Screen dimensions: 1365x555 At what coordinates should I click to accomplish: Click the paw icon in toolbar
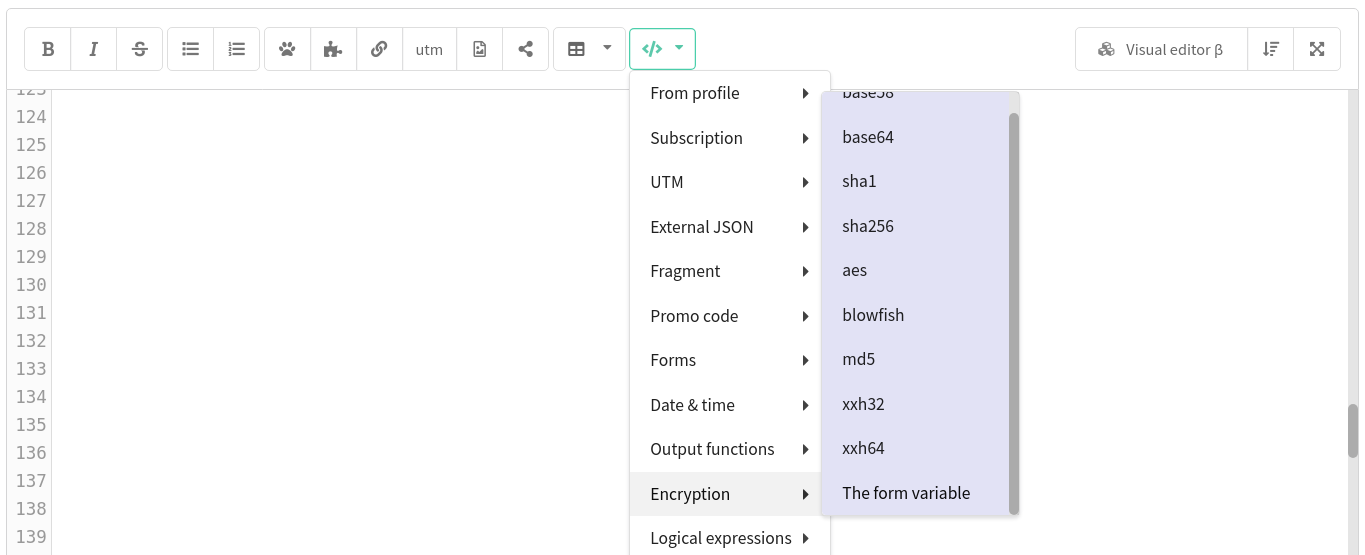click(x=288, y=49)
